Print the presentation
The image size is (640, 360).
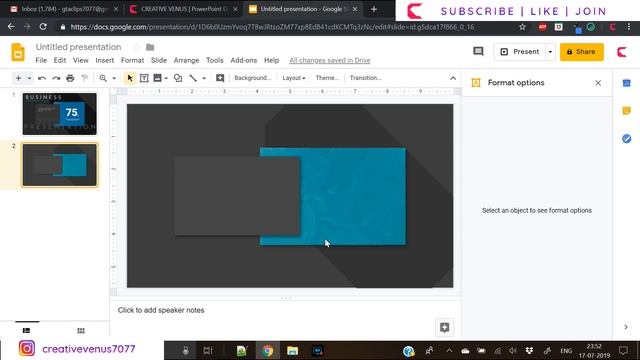[70, 78]
